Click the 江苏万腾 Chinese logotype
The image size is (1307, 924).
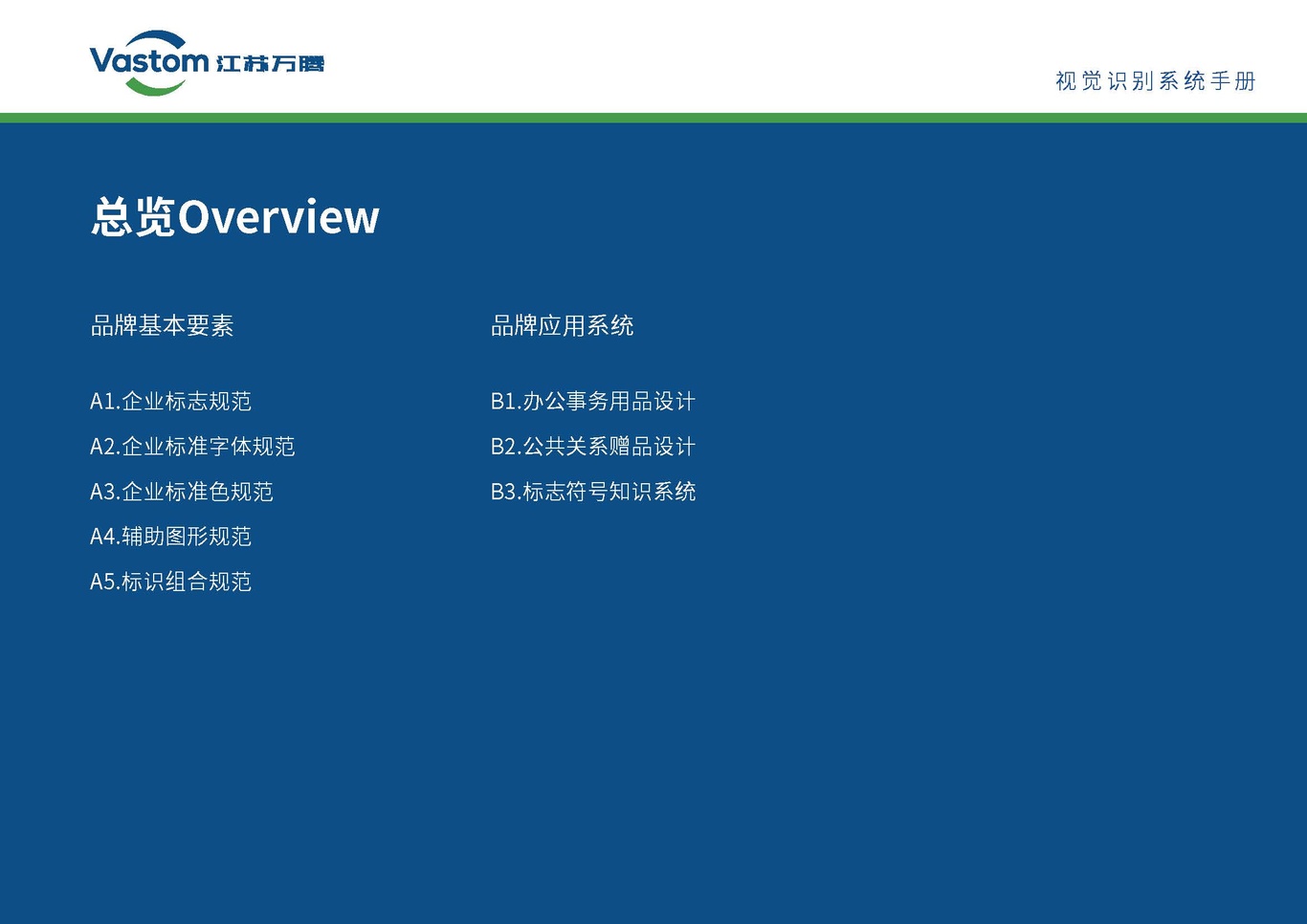point(271,64)
